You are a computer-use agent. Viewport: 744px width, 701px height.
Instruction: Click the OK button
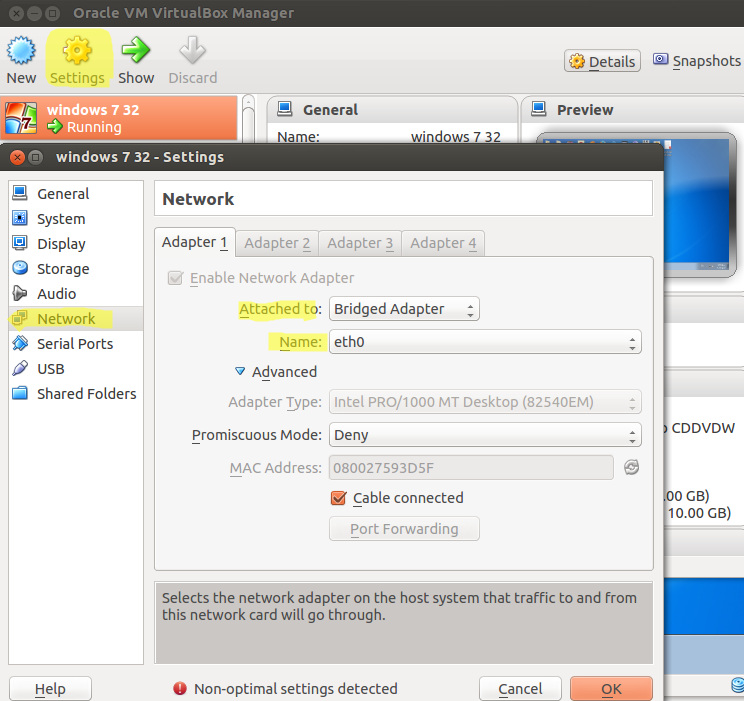point(611,689)
